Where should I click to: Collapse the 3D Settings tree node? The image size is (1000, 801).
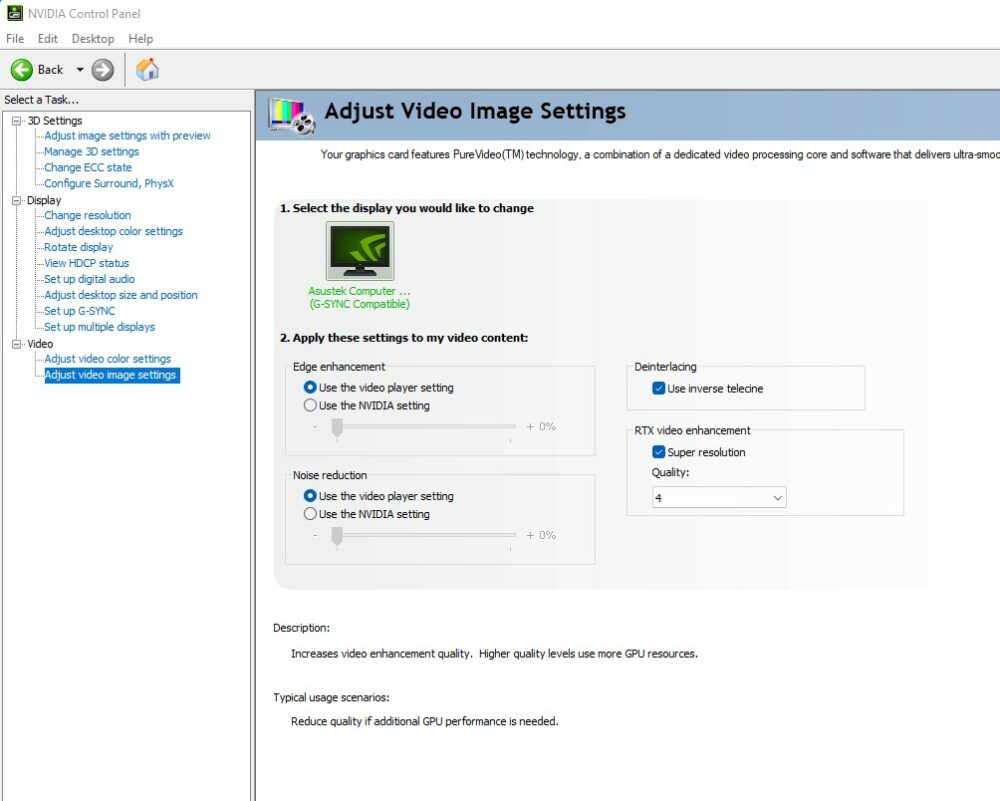click(x=16, y=121)
